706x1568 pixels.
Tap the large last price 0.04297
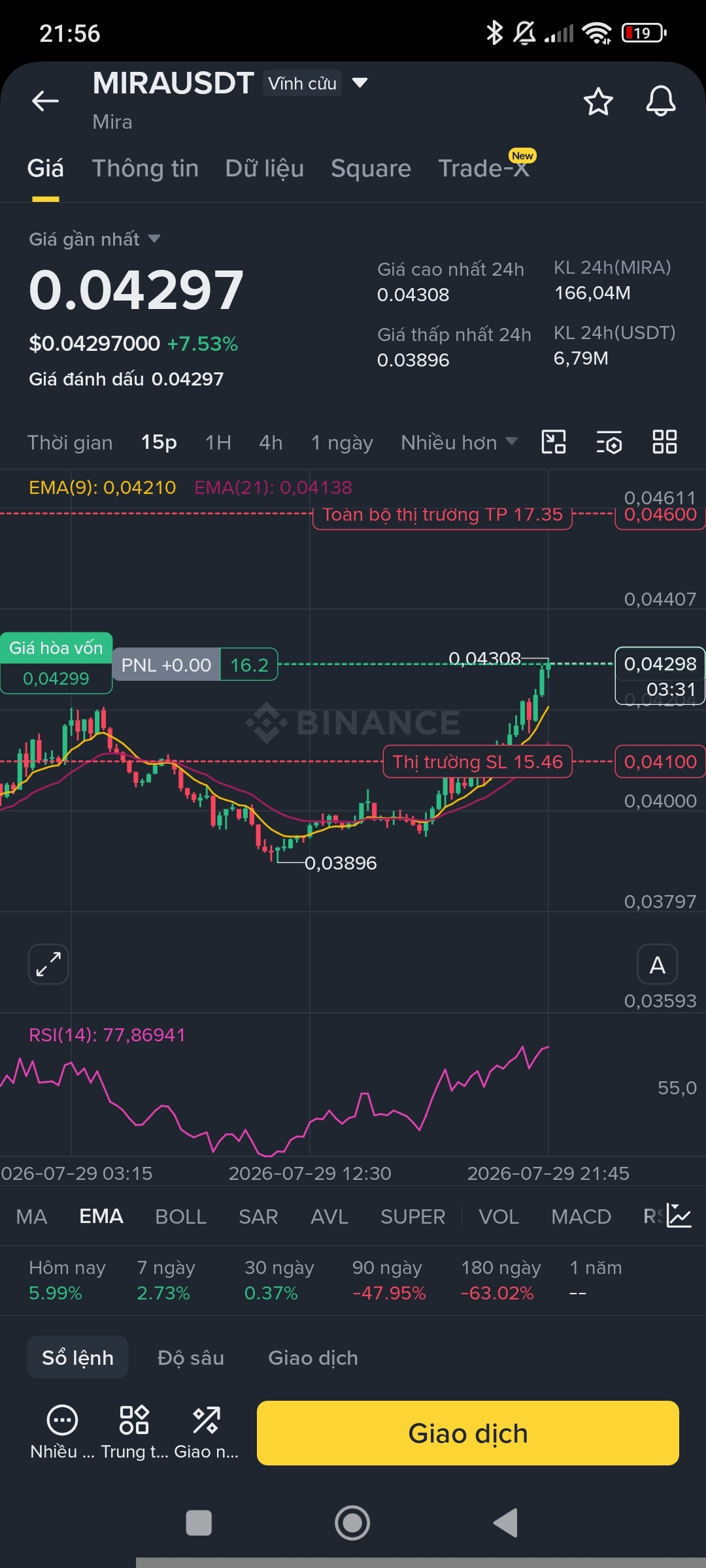pyautogui.click(x=136, y=290)
